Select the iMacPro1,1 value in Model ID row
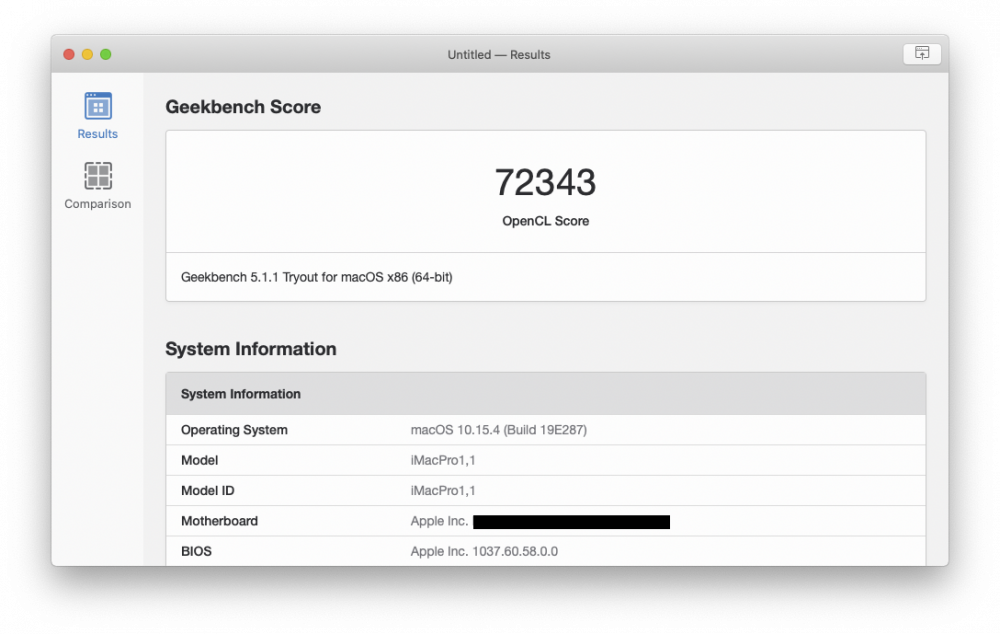Screen dimensions: 1000x634 (x=443, y=490)
